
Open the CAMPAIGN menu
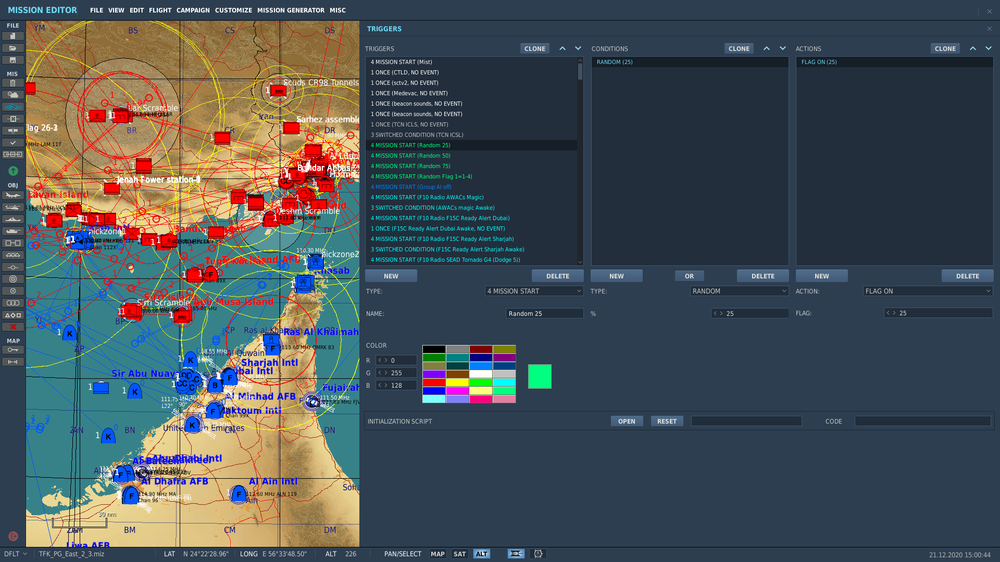point(193,10)
